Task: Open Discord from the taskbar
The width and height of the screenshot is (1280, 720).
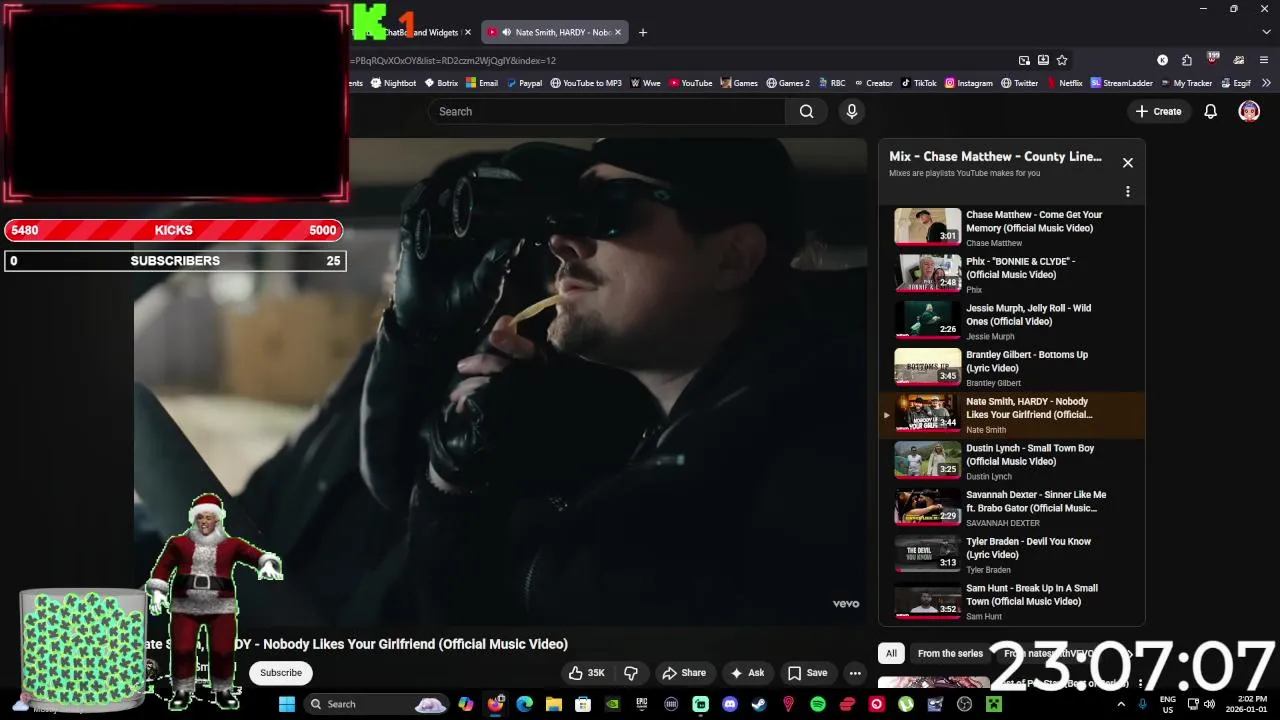Action: (730, 704)
